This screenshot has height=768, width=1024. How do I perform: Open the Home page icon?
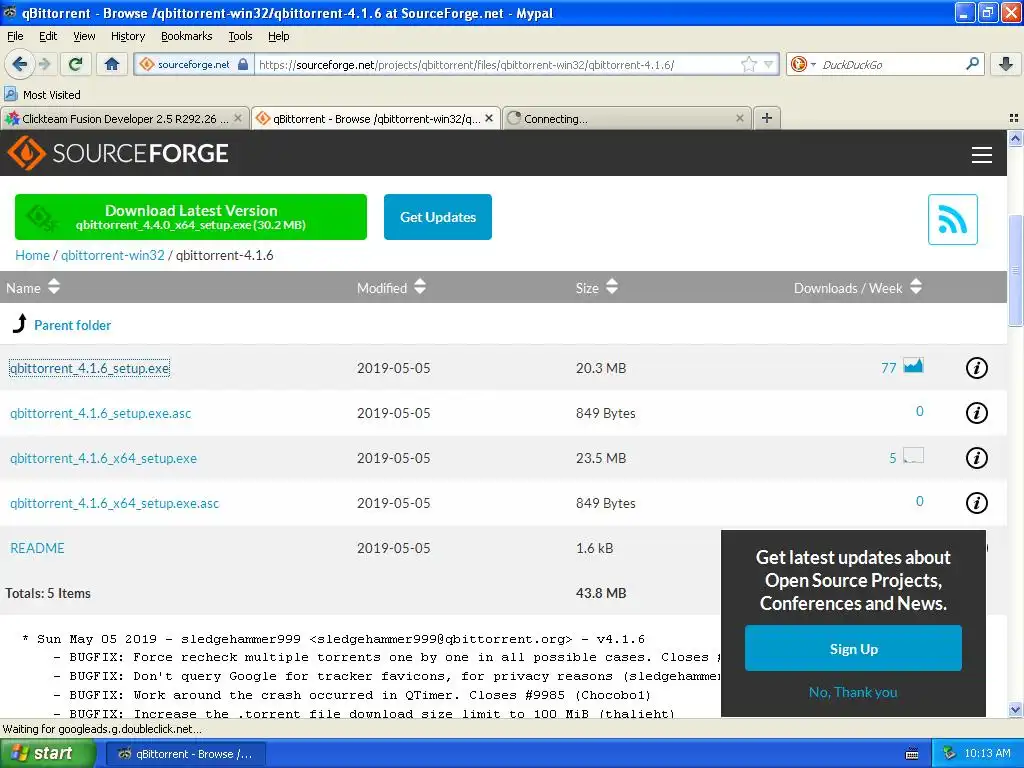(112, 64)
